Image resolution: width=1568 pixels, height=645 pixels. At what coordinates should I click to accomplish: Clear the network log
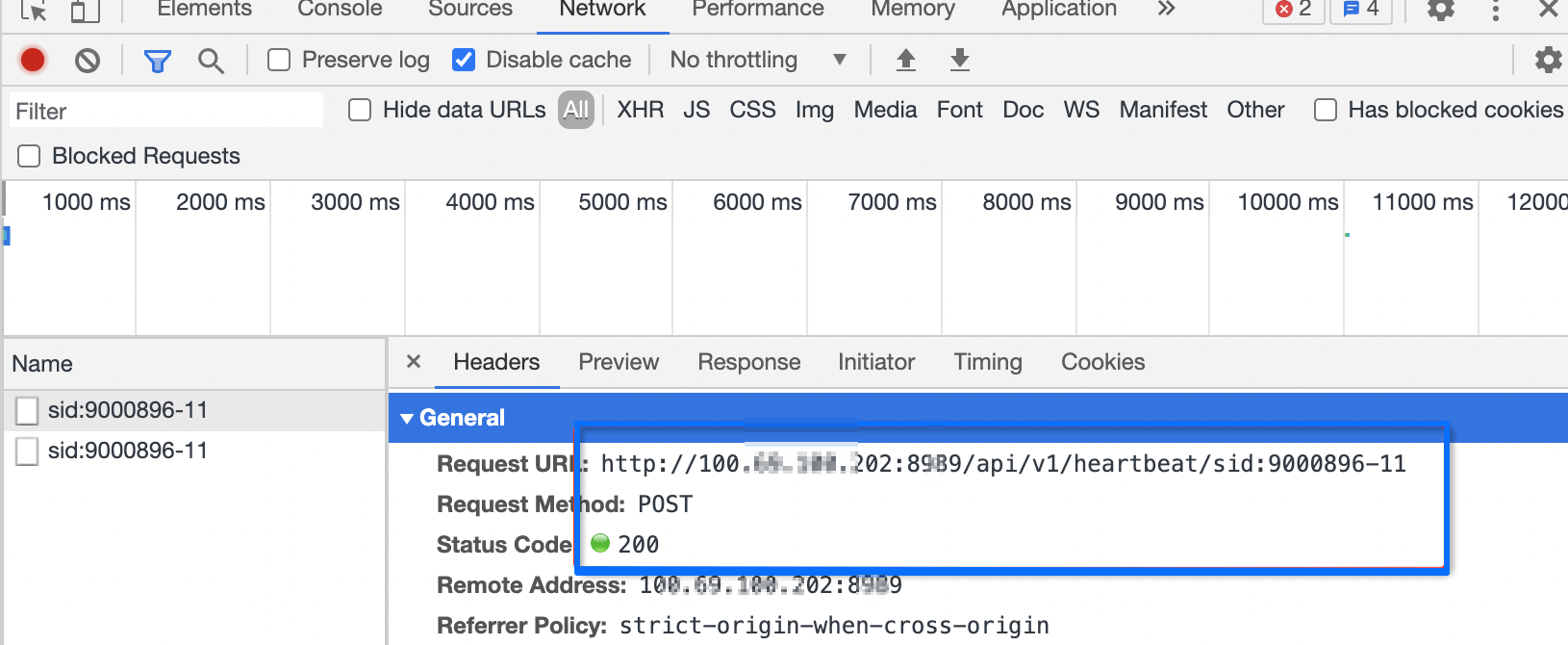tap(88, 61)
